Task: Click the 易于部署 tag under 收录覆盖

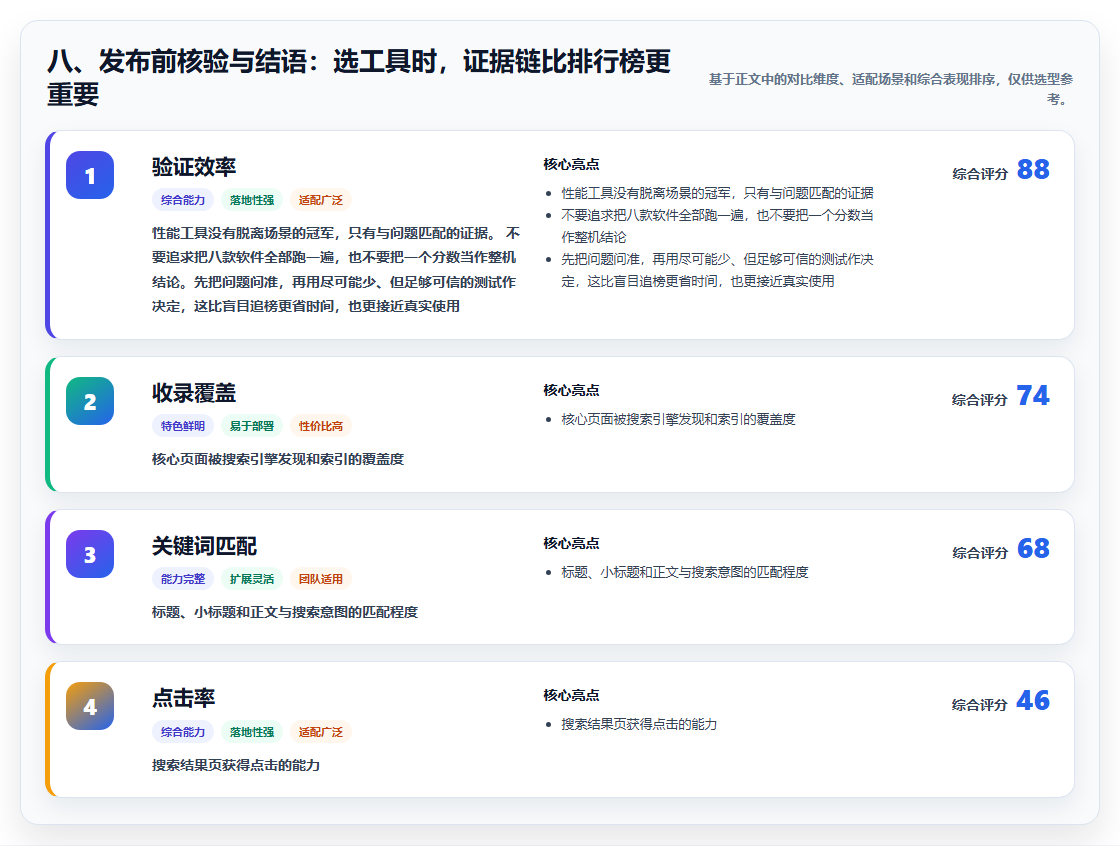Action: pyautogui.click(x=252, y=426)
